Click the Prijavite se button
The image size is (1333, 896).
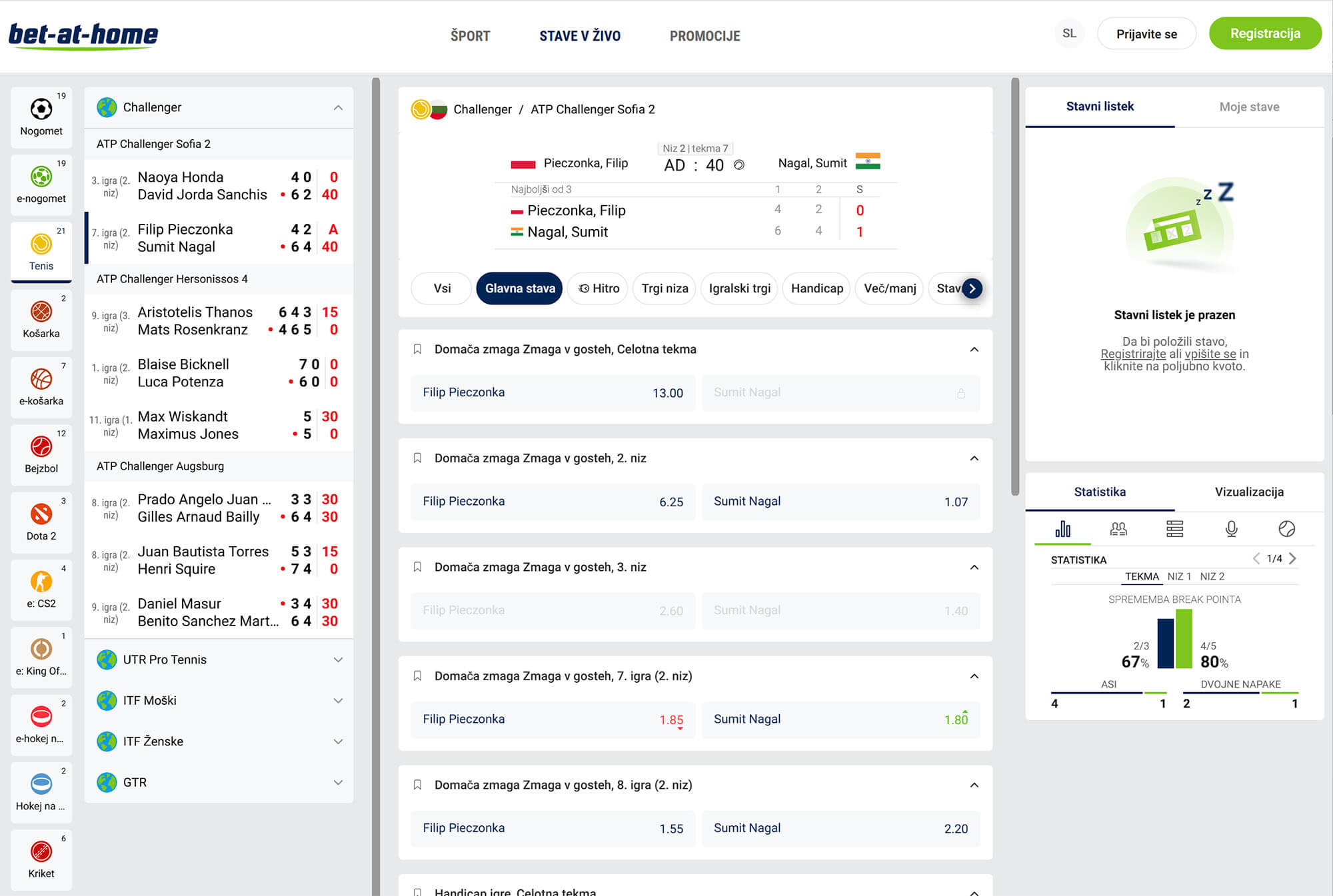pos(1146,33)
